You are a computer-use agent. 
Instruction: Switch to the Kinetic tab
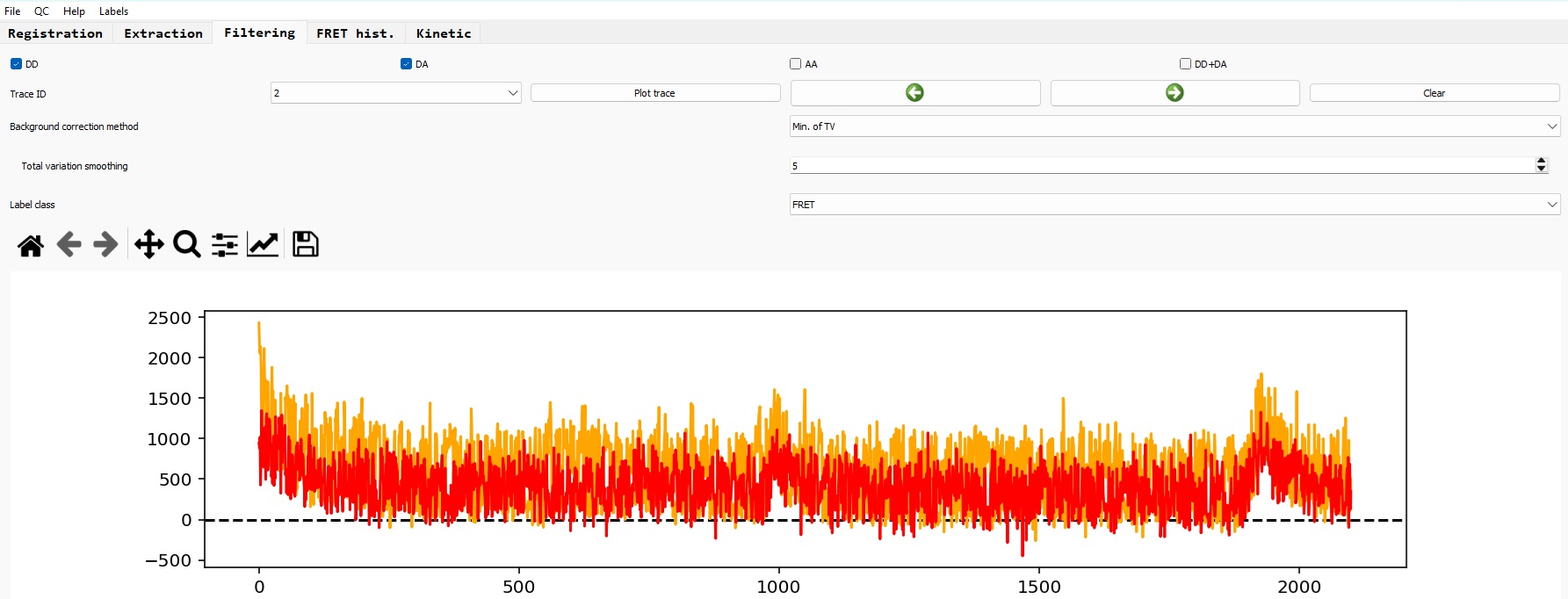(444, 33)
